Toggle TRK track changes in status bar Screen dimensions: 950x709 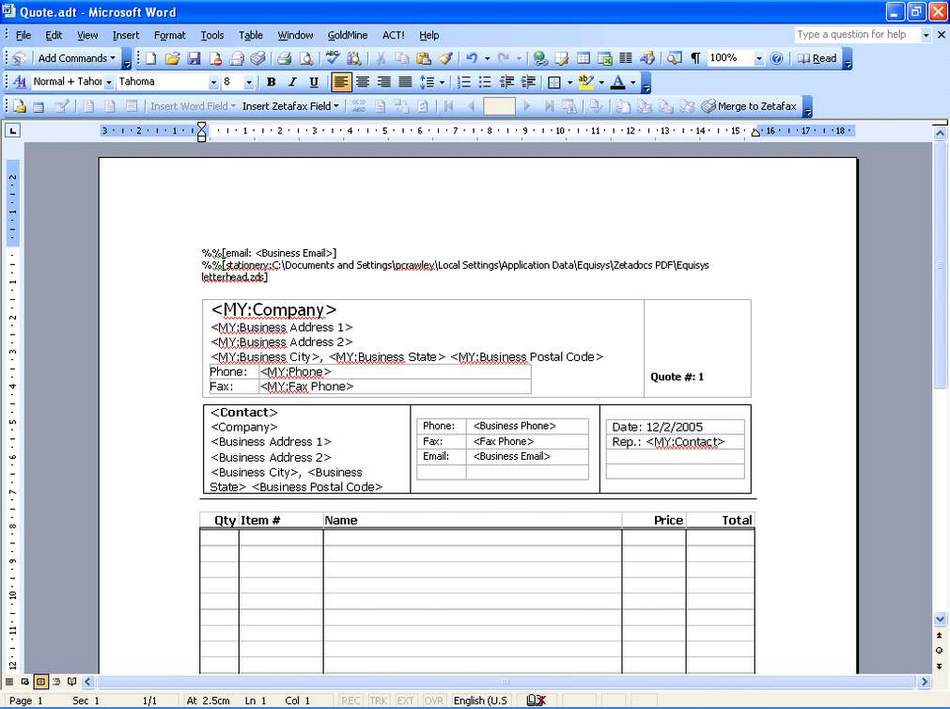[x=378, y=701]
